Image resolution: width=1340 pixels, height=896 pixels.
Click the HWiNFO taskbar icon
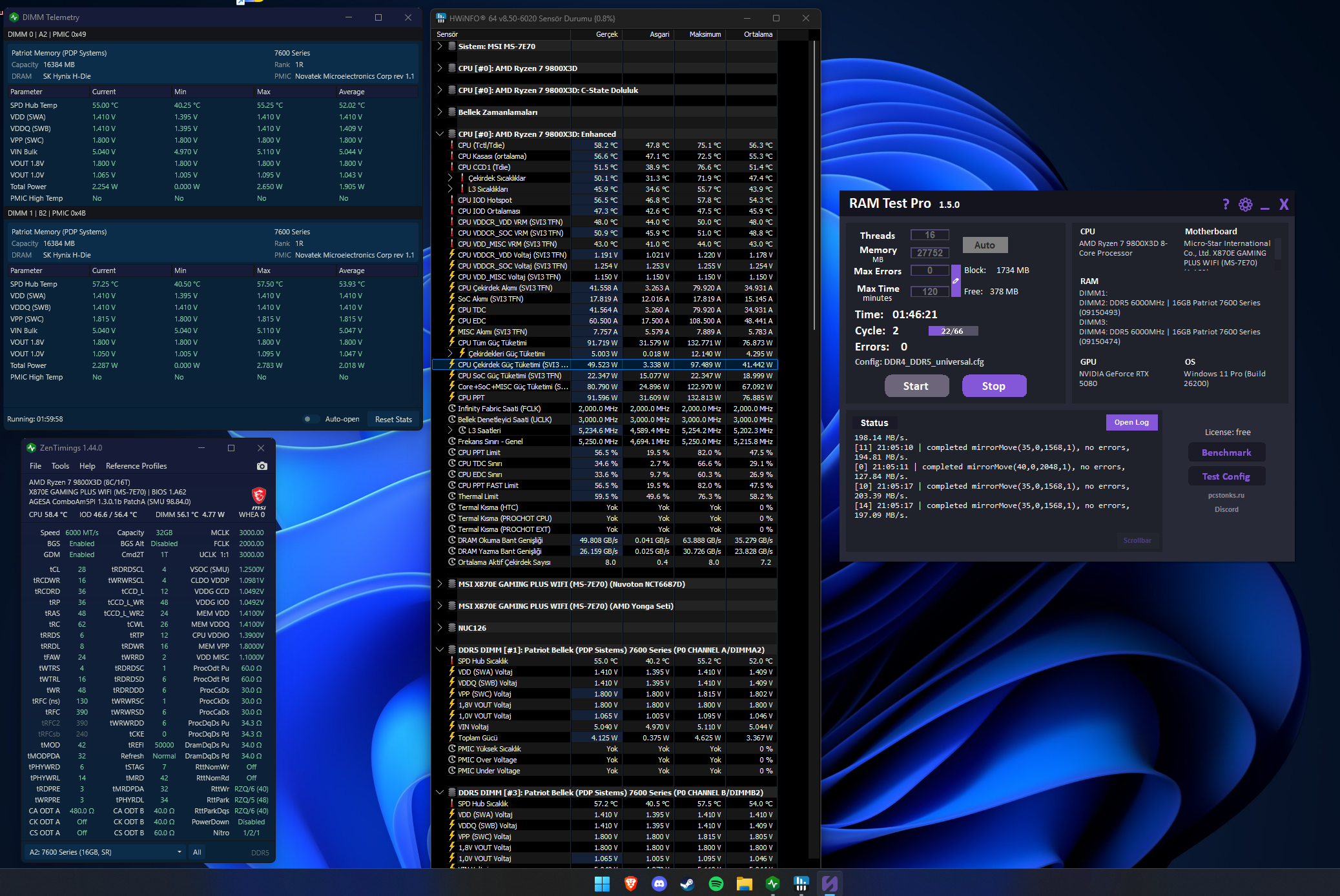801,884
